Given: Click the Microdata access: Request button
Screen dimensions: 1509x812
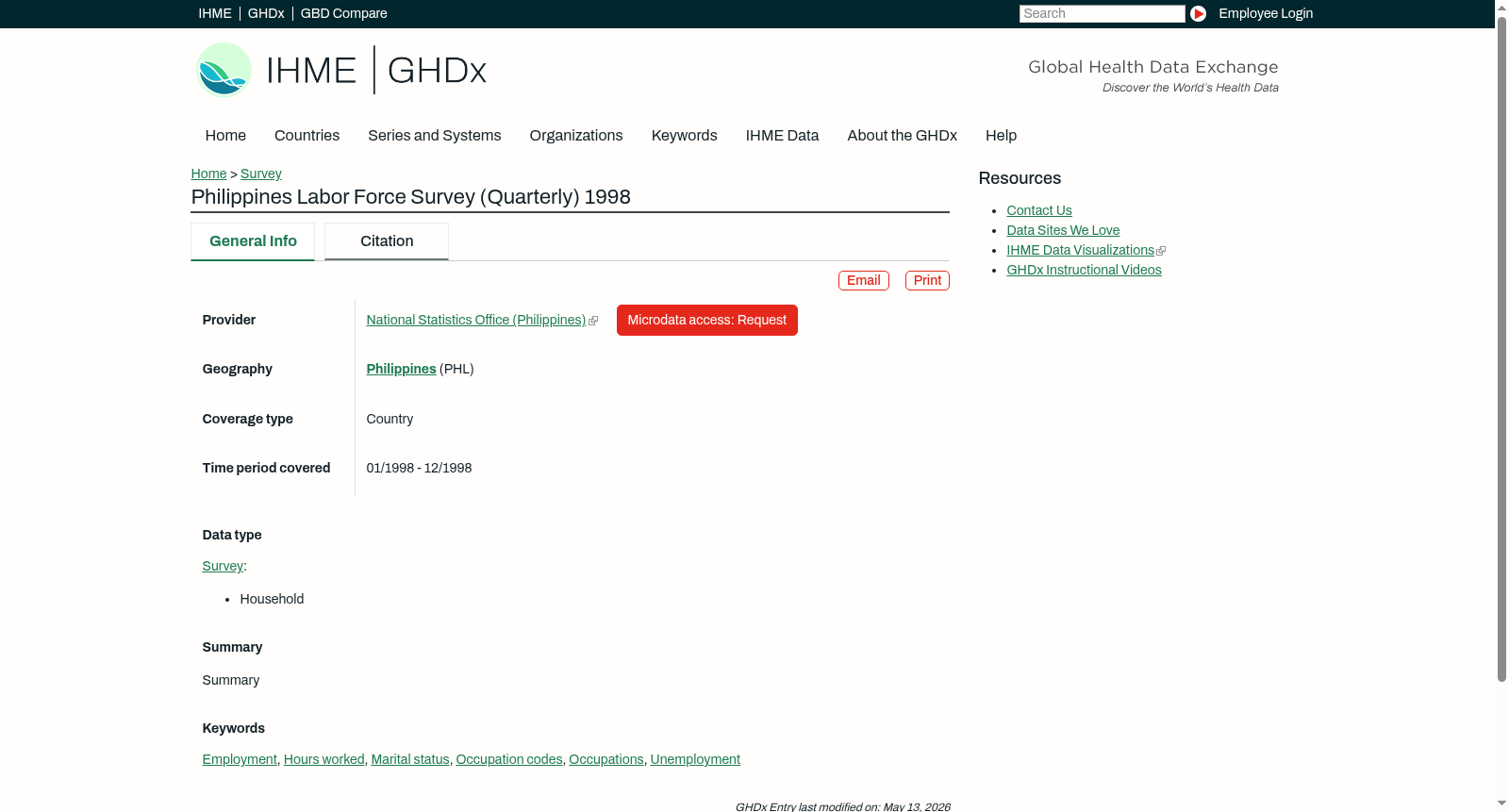Looking at the screenshot, I should tap(707, 321).
